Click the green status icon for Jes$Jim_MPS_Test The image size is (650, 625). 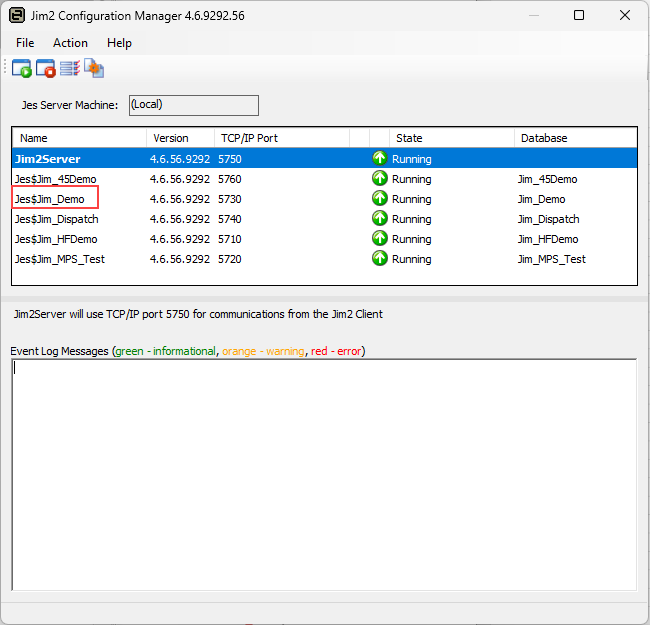pos(379,259)
